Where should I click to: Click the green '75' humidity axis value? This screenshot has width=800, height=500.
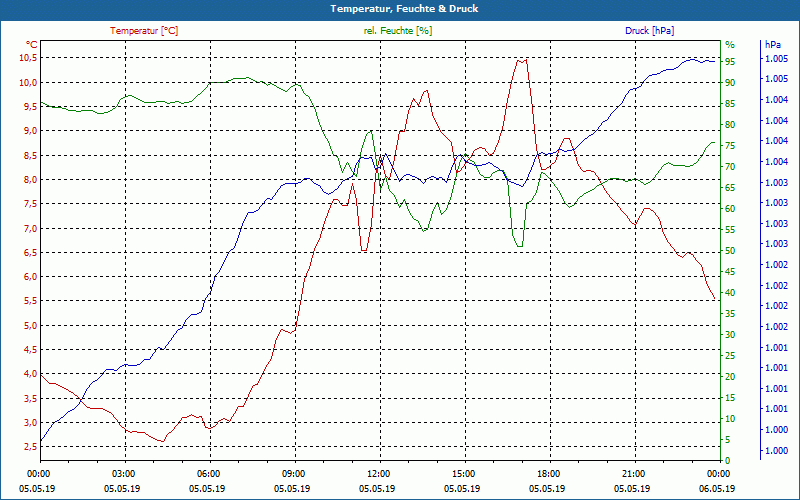click(730, 146)
